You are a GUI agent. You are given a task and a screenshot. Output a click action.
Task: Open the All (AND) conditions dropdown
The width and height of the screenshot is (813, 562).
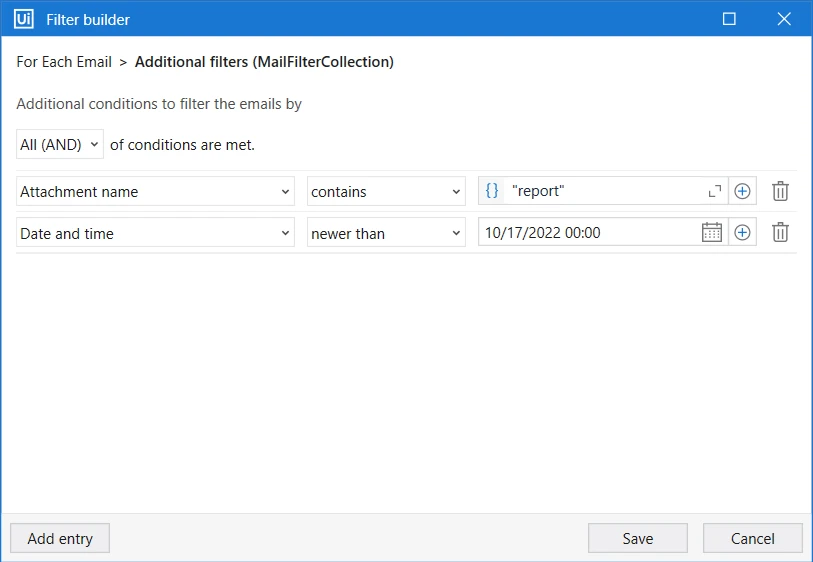tap(60, 144)
